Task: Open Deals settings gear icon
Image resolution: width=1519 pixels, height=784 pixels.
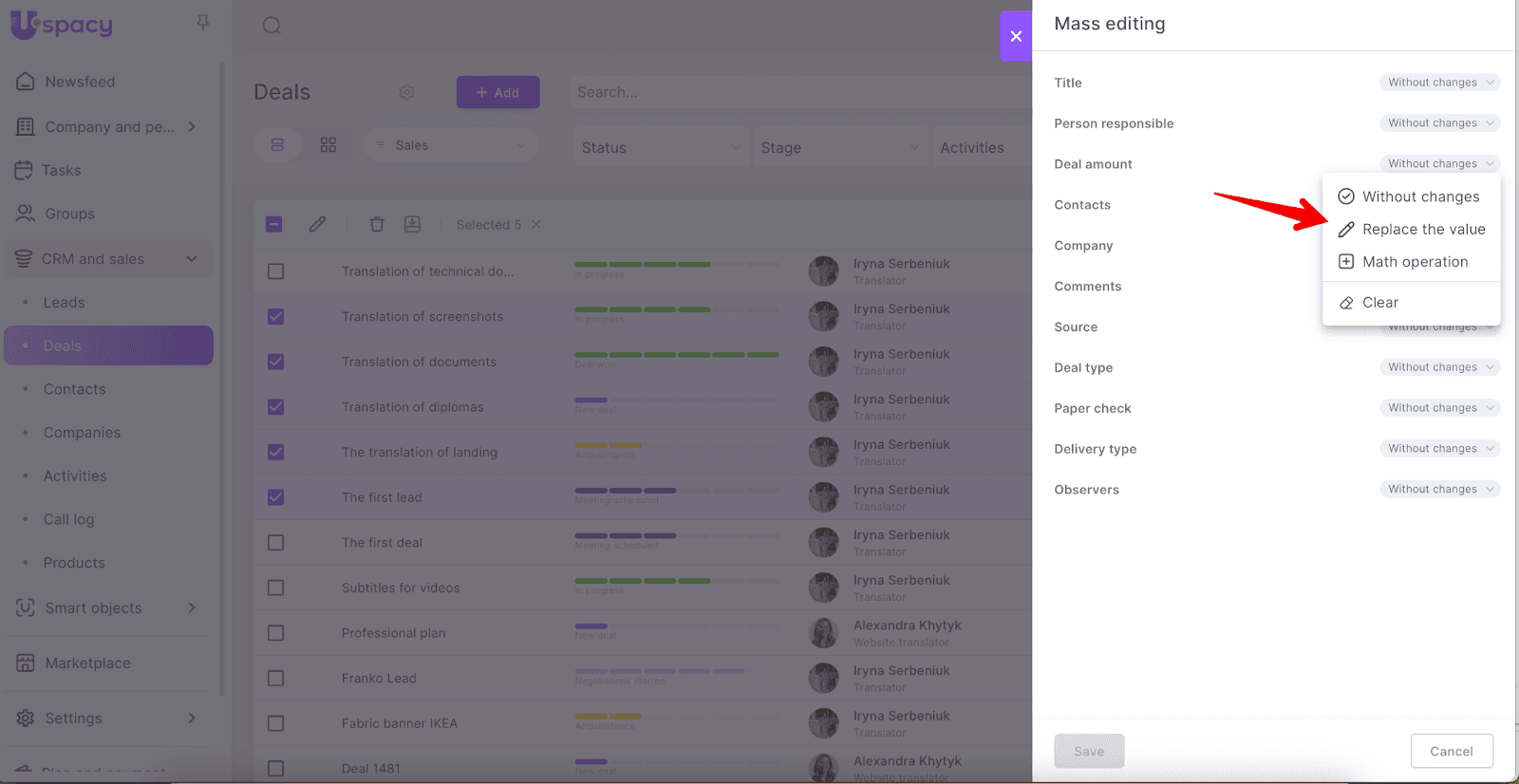Action: pyautogui.click(x=406, y=92)
